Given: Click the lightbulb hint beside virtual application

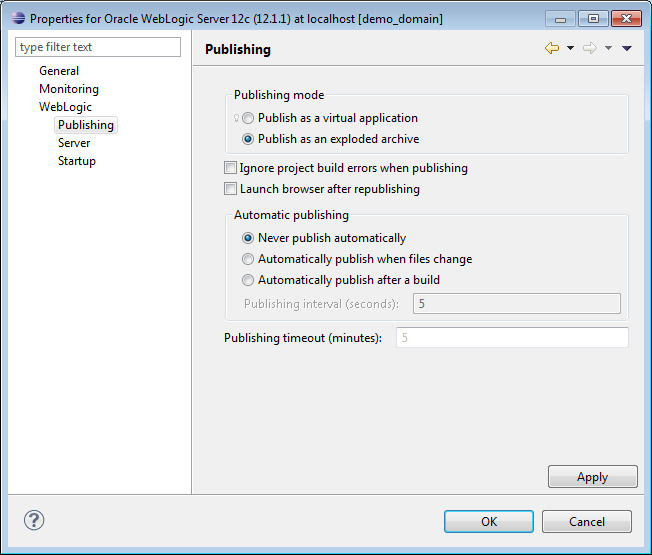Looking at the screenshot, I should [x=236, y=118].
